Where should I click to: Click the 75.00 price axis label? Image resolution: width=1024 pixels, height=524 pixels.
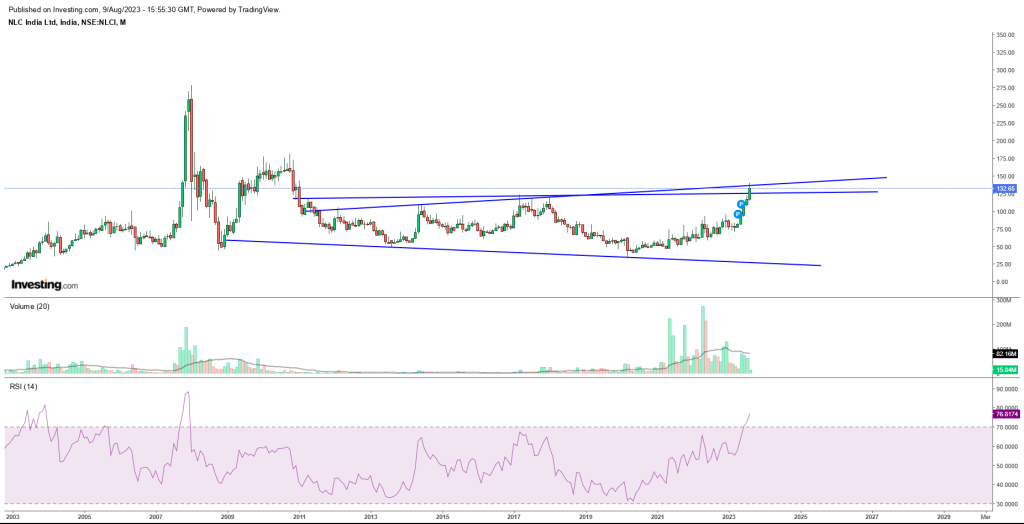click(x=1006, y=230)
